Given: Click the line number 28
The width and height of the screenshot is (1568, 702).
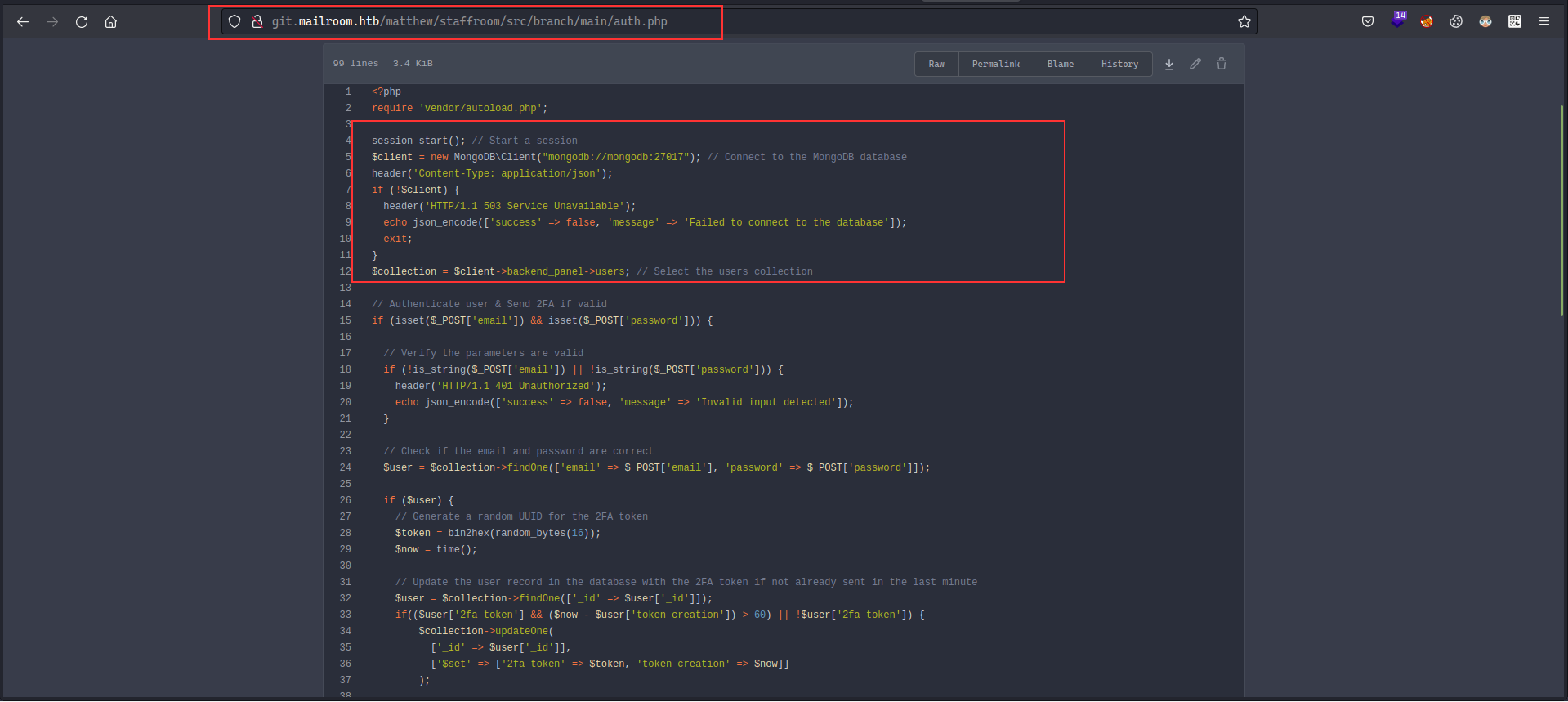Looking at the screenshot, I should (x=345, y=533).
